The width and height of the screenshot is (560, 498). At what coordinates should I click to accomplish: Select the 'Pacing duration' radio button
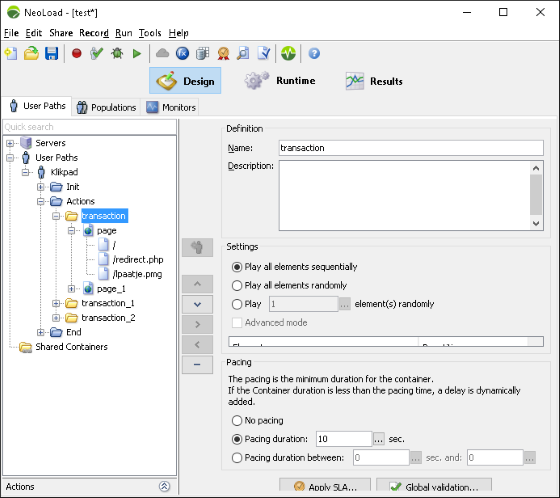[x=237, y=439]
